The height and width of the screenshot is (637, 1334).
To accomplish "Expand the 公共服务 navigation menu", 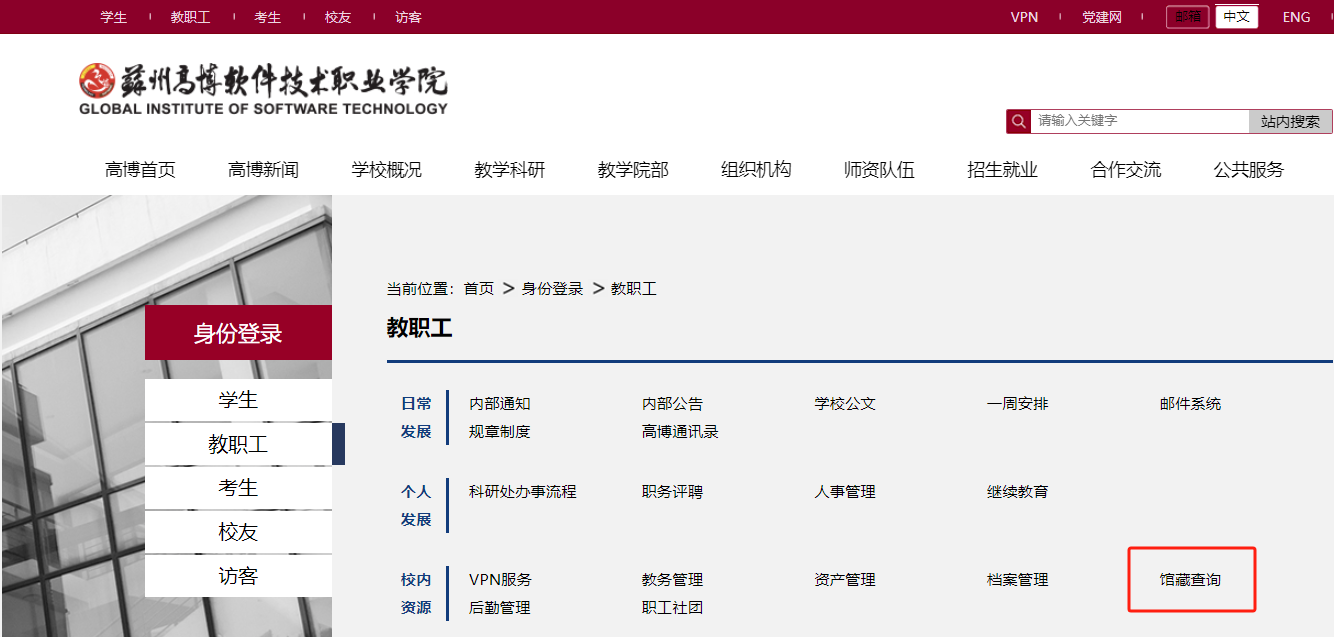I will (1248, 170).
